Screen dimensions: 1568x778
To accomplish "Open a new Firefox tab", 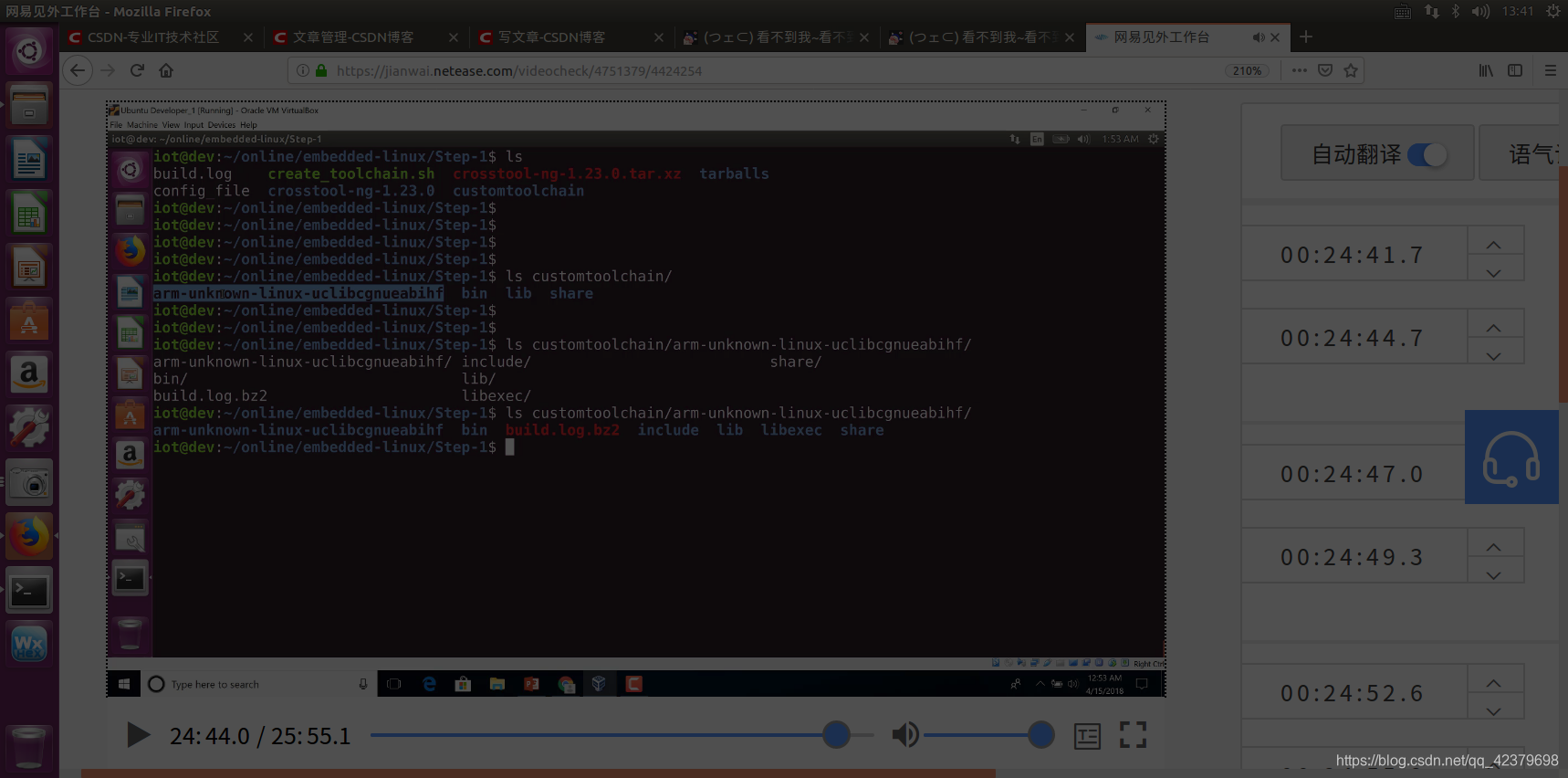I will tap(1306, 37).
